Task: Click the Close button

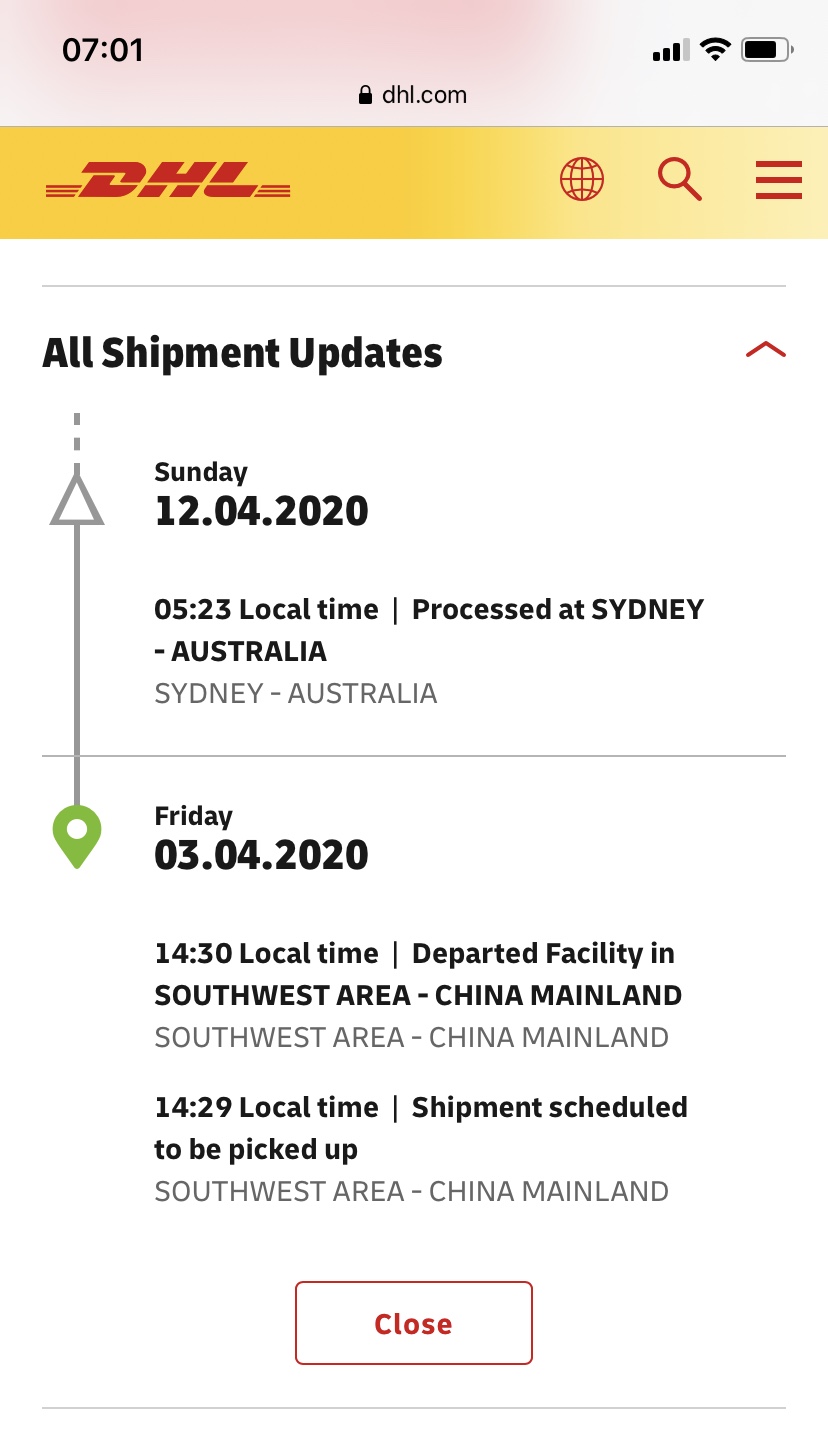Action: tap(414, 1323)
